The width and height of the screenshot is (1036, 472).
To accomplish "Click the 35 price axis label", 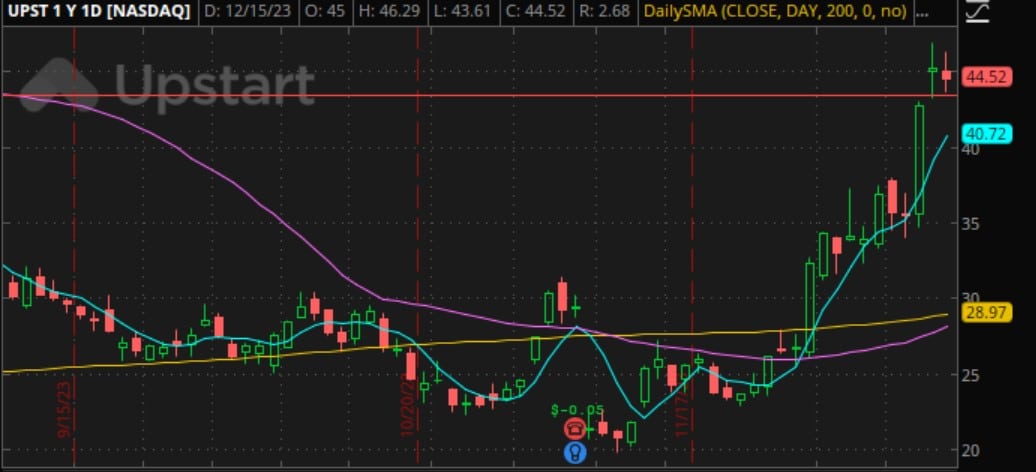I will (971, 224).
